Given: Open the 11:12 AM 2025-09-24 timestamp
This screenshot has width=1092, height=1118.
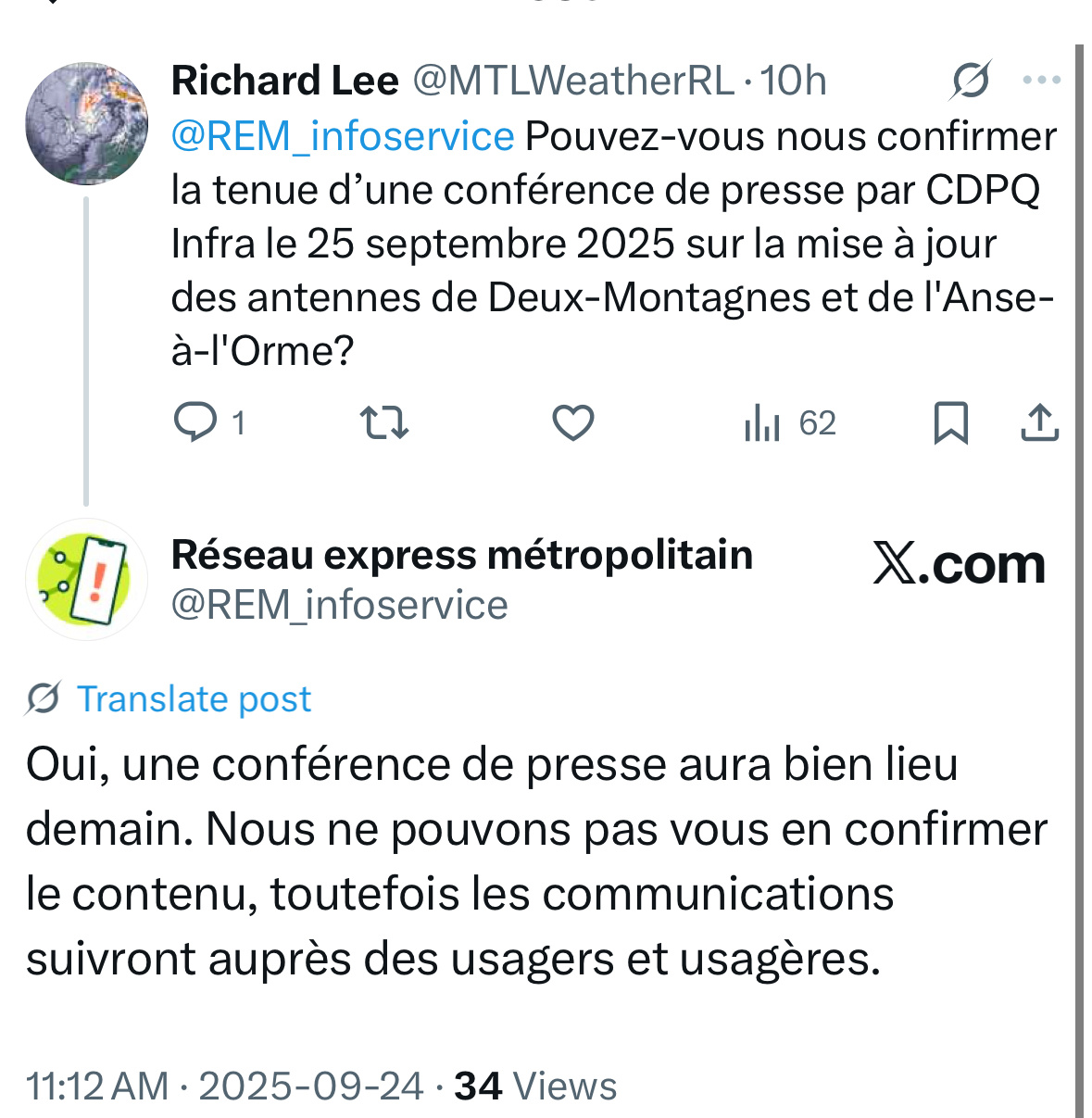Looking at the screenshot, I should pos(224,1086).
